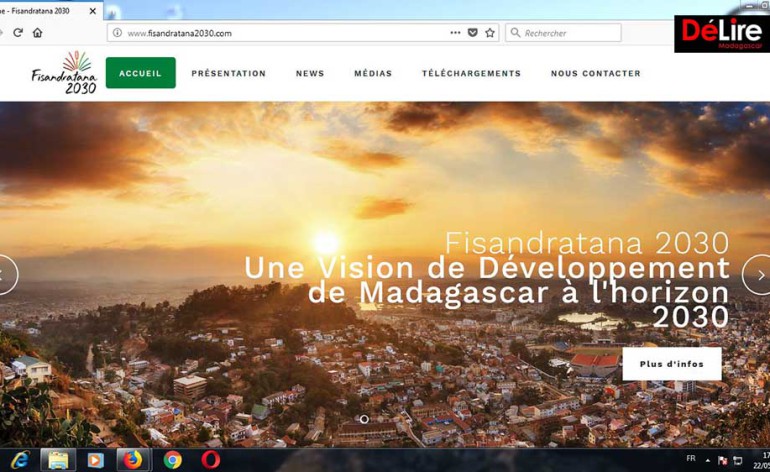
Task: Open Internet Explorer from the taskbar
Action: pos(20,460)
